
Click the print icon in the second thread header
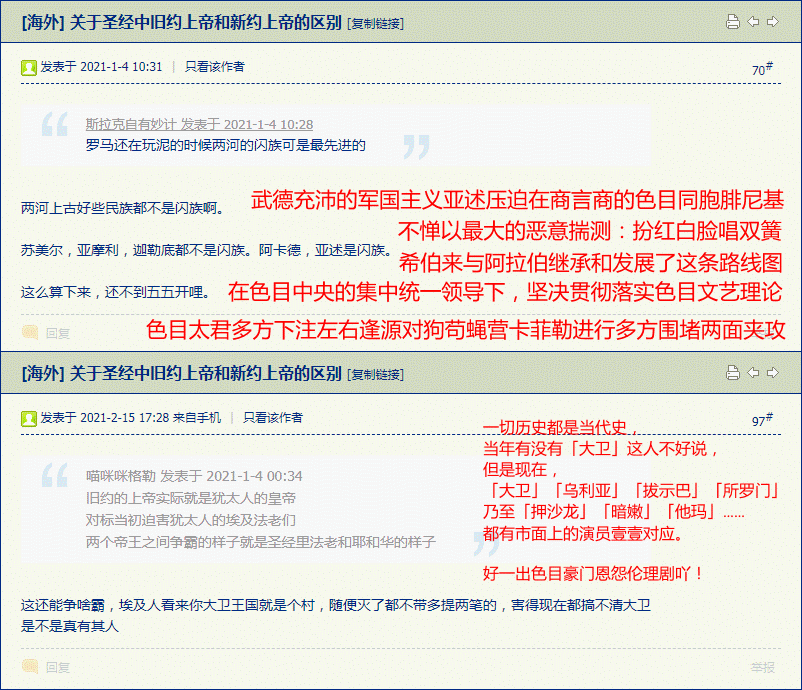tap(732, 372)
